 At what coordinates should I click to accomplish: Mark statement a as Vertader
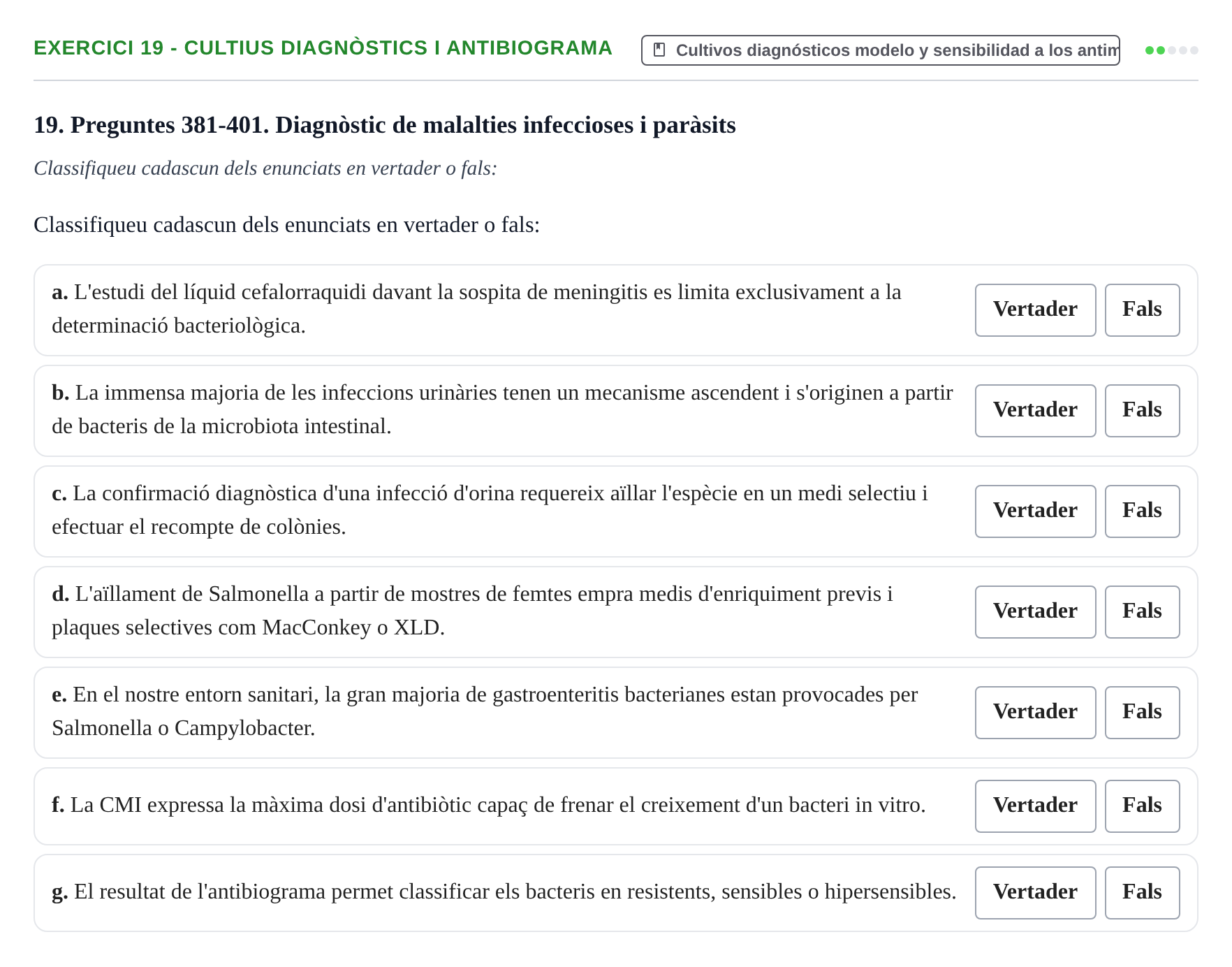[1035, 310]
